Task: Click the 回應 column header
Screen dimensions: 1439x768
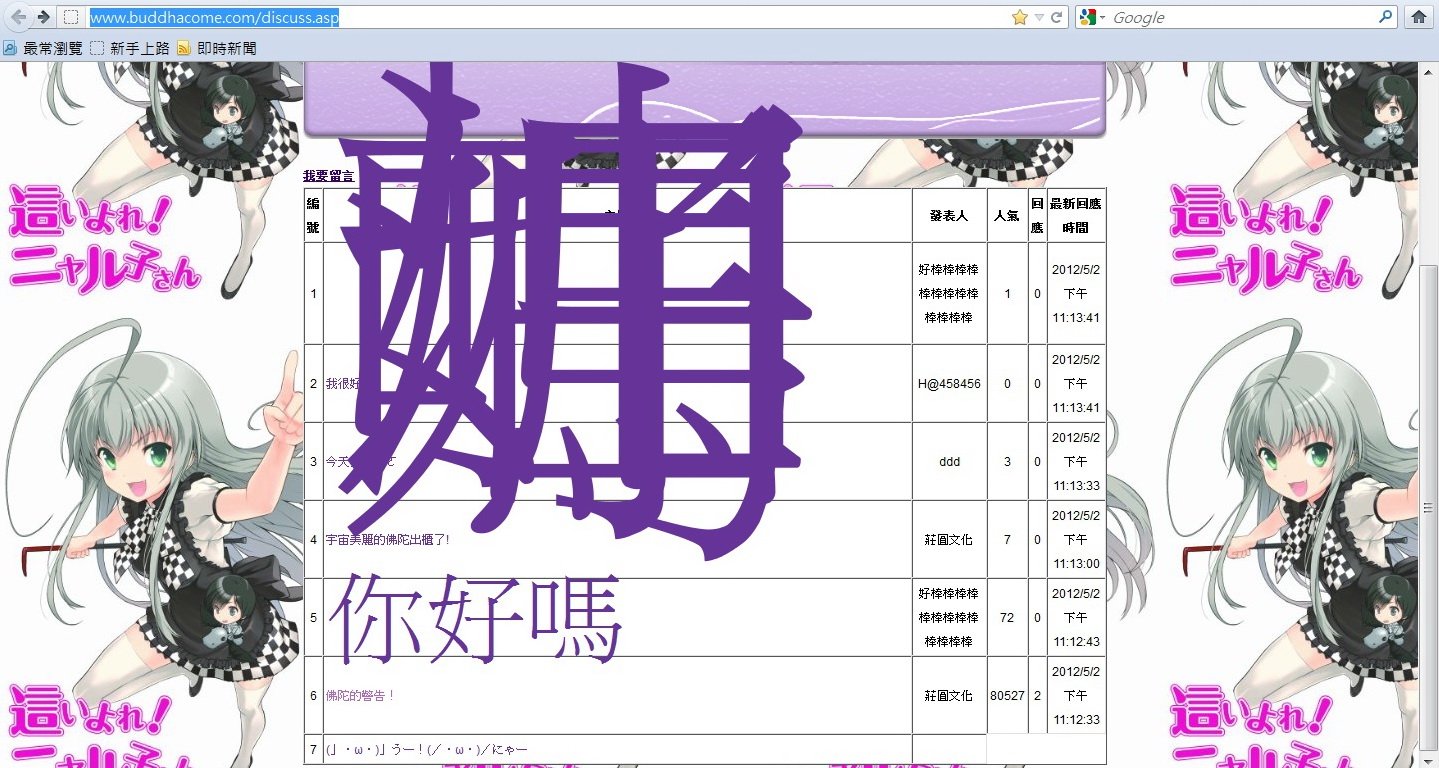Action: 1037,216
